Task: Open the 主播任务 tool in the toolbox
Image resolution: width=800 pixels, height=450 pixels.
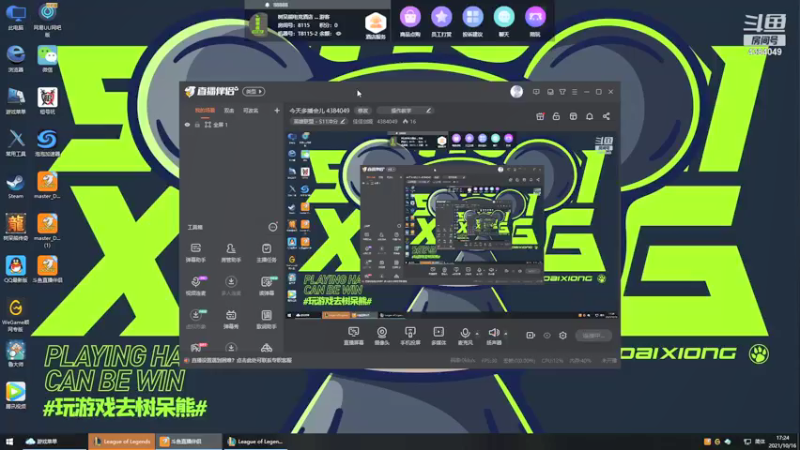Action: click(x=266, y=253)
